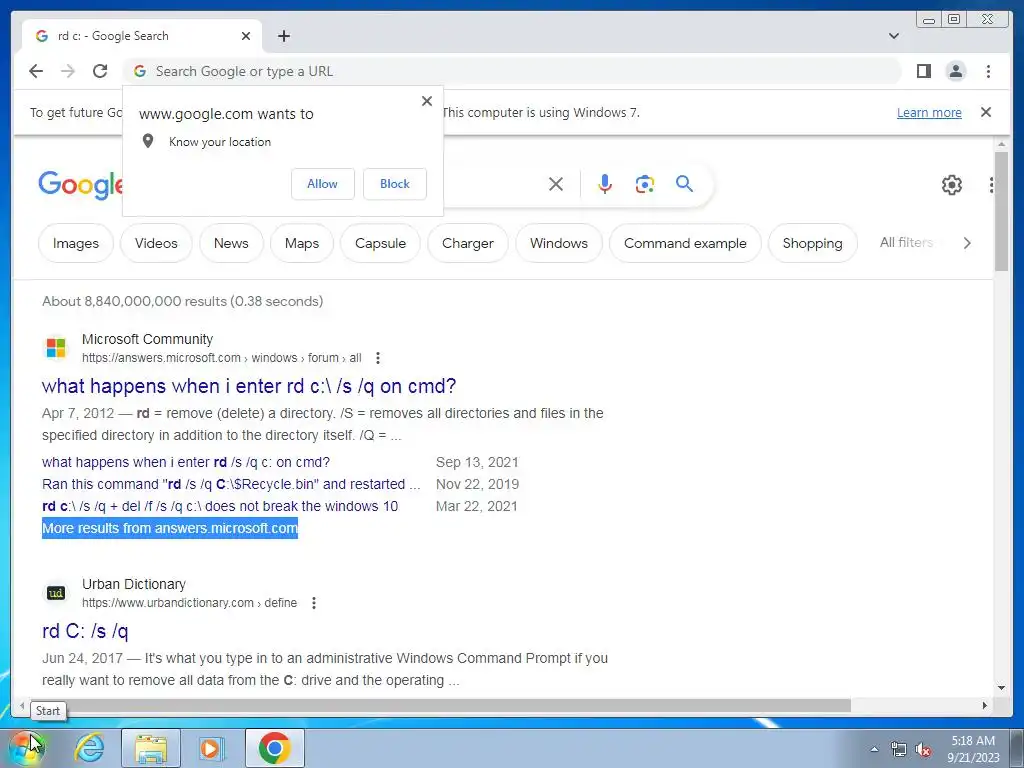Go to the Google logo homepage
This screenshot has width=1024, height=768.
tap(80, 185)
